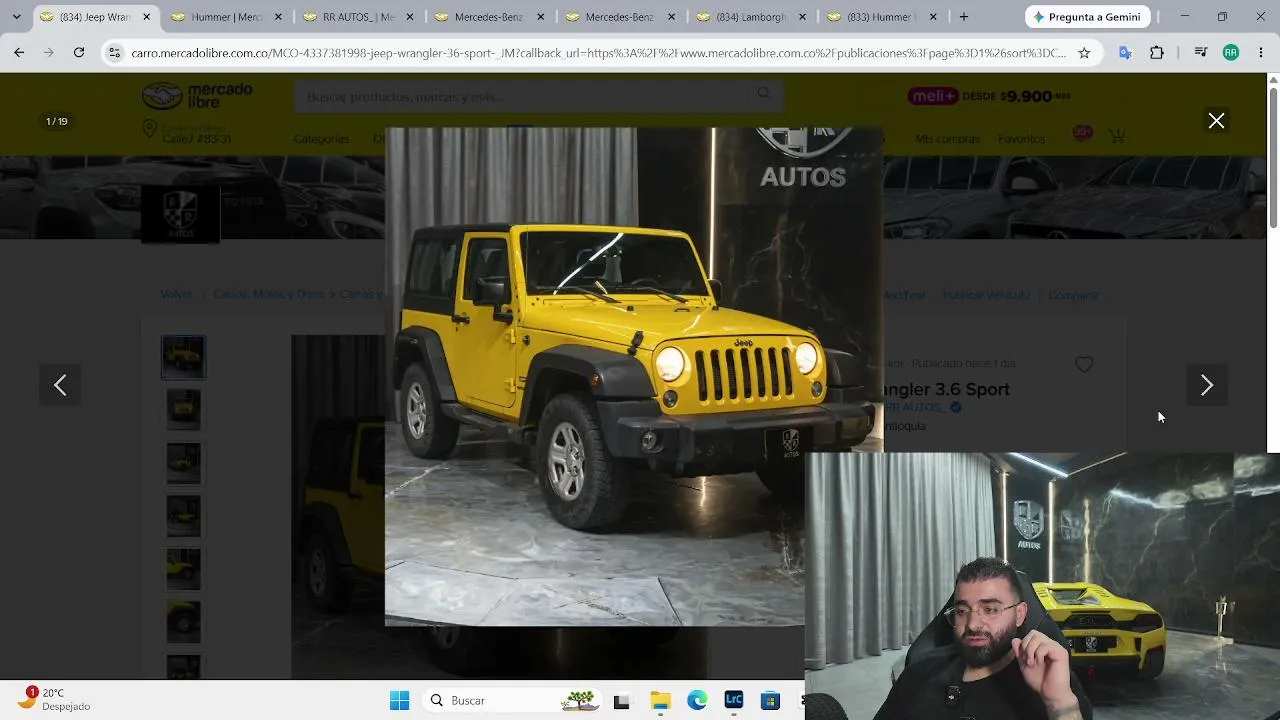Viewport: 1280px width, 720px height.
Task: Open the RR Chrome profile avatar
Action: 1231,53
